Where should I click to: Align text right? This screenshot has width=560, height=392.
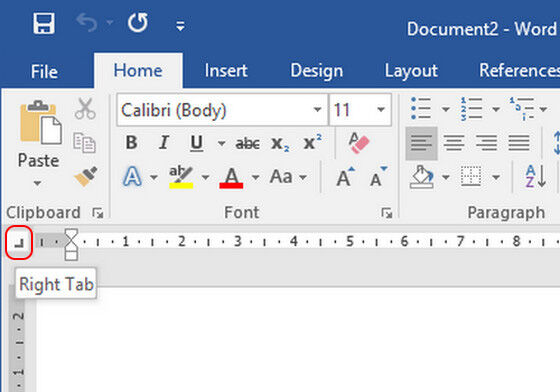pos(486,143)
